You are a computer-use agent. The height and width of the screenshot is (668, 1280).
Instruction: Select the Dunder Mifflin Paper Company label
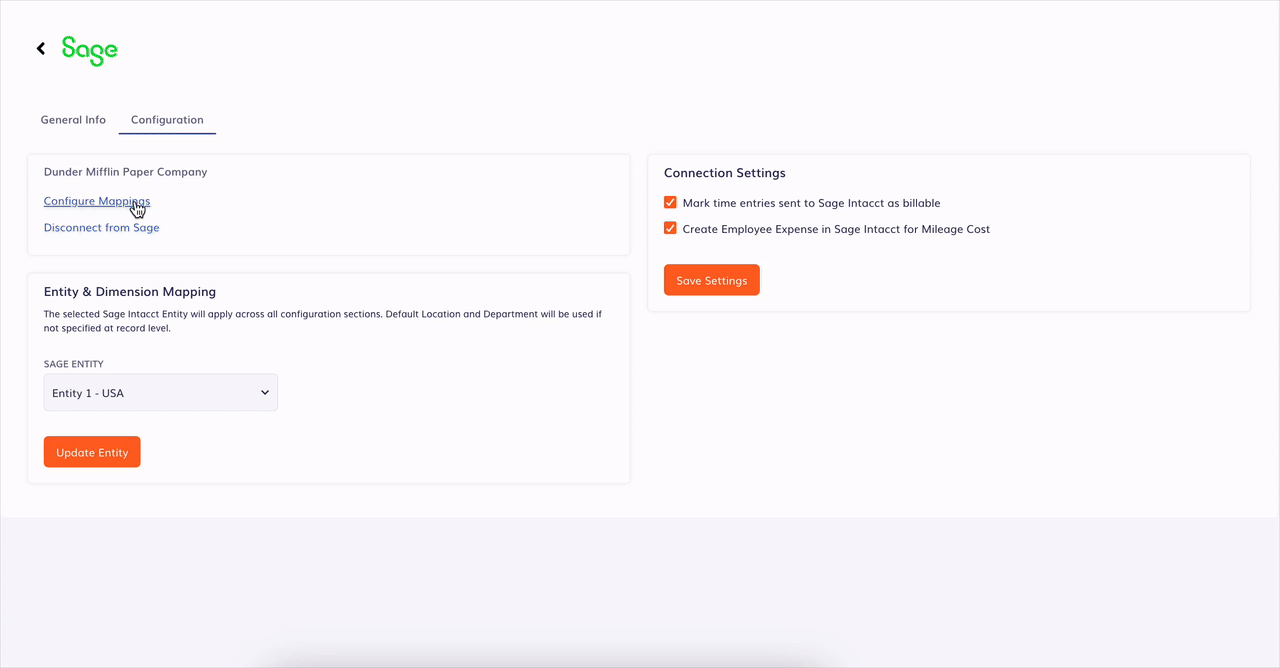pyautogui.click(x=125, y=171)
